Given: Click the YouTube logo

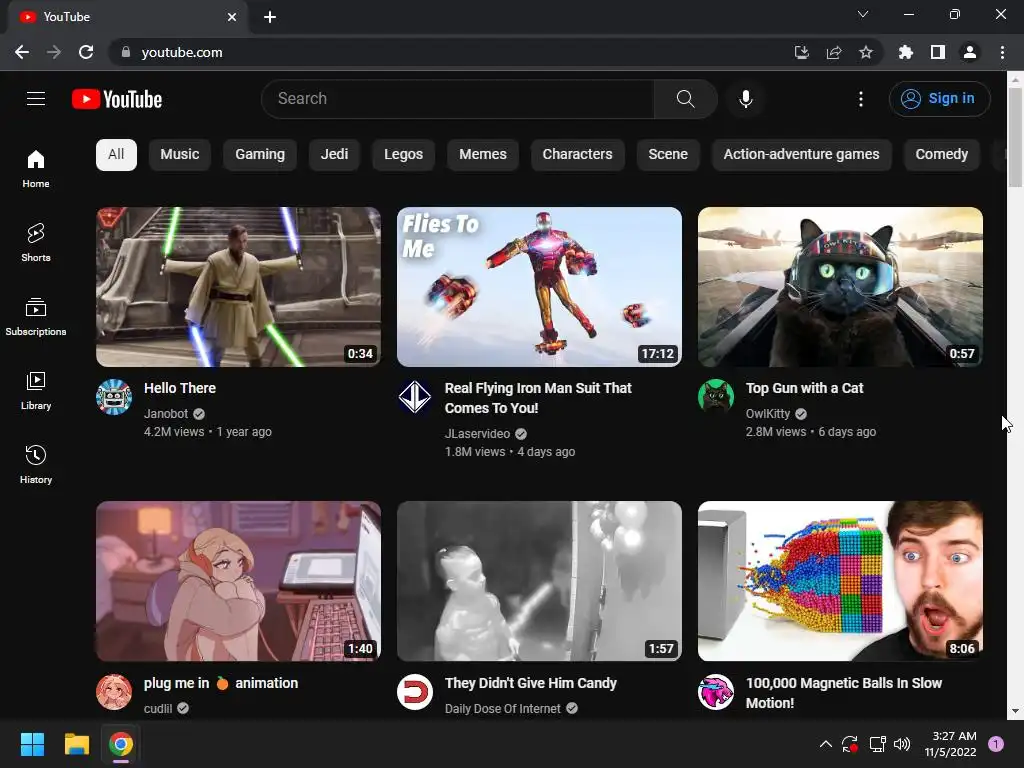Looking at the screenshot, I should point(117,99).
